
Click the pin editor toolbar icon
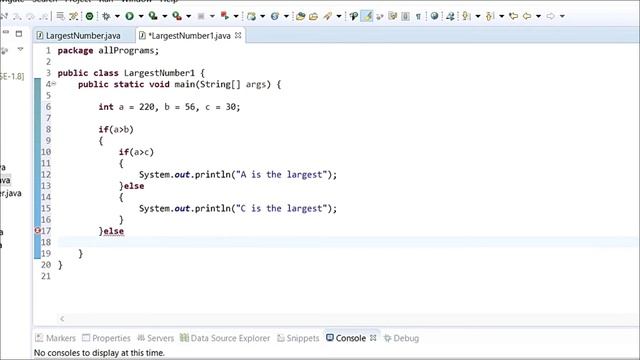pos(451,16)
